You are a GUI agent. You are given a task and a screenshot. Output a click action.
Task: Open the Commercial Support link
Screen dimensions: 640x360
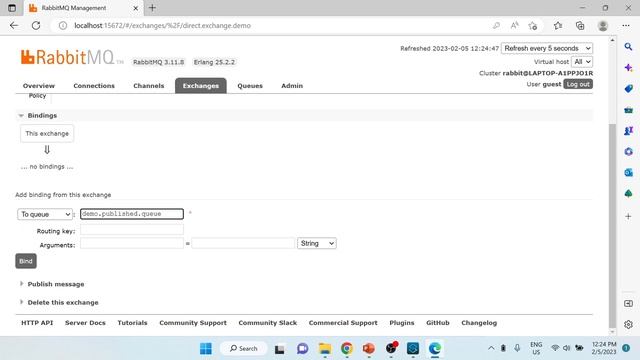[343, 323]
